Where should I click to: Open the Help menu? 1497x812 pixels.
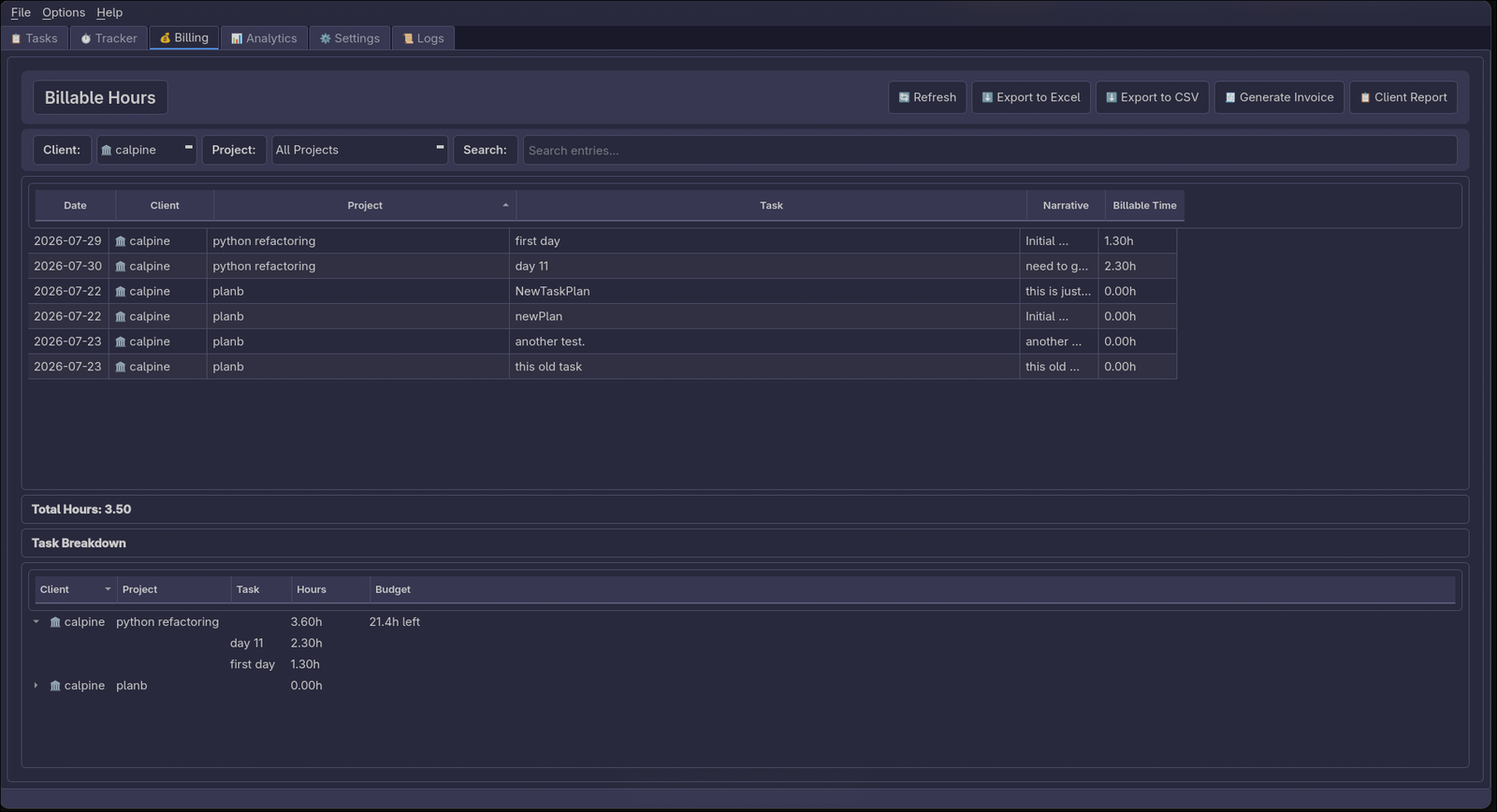pos(109,12)
